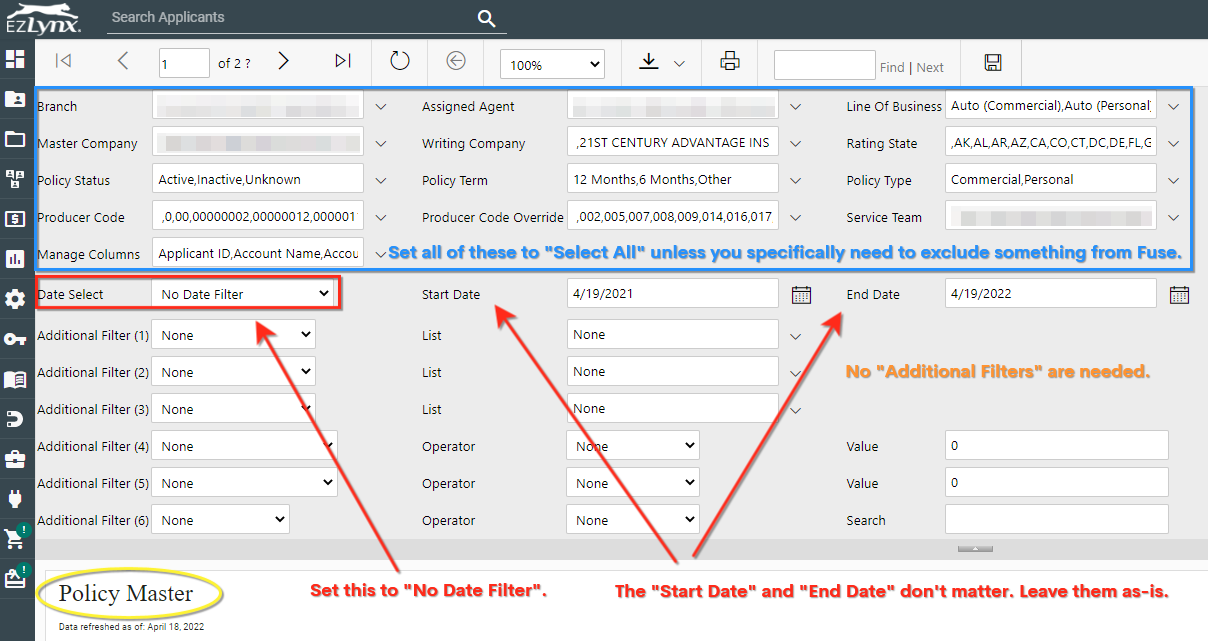Click the save floppy disk icon

pos(993,63)
